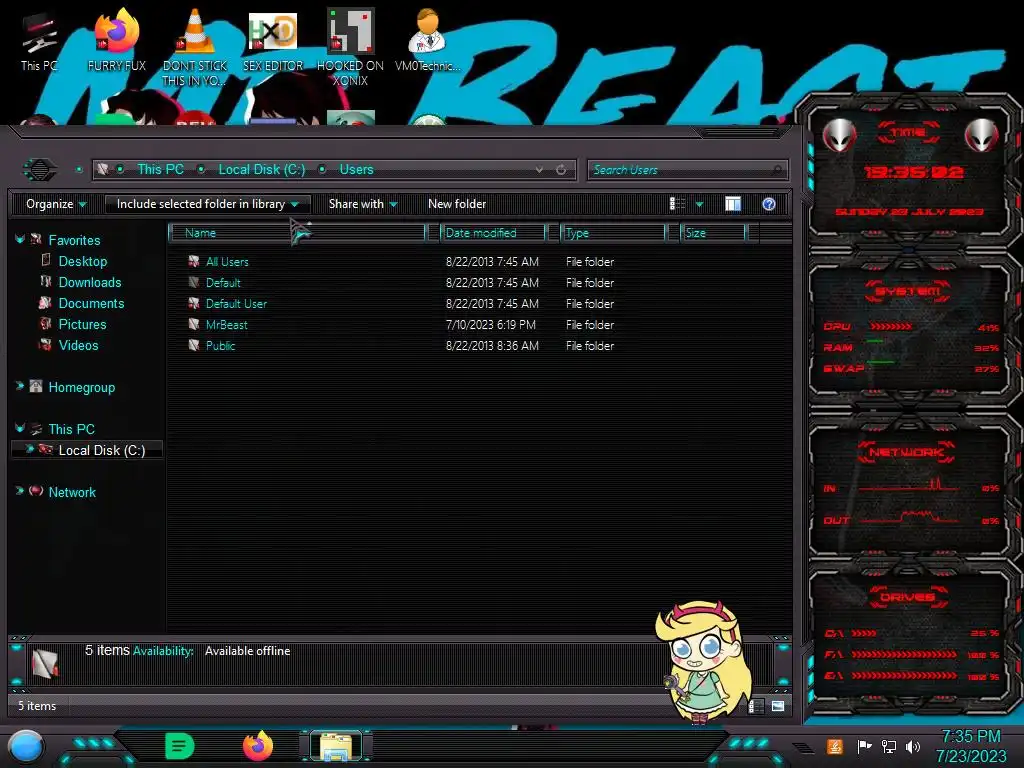Collapse the This PC tree node
This screenshot has width=1024, height=768.
20,428
